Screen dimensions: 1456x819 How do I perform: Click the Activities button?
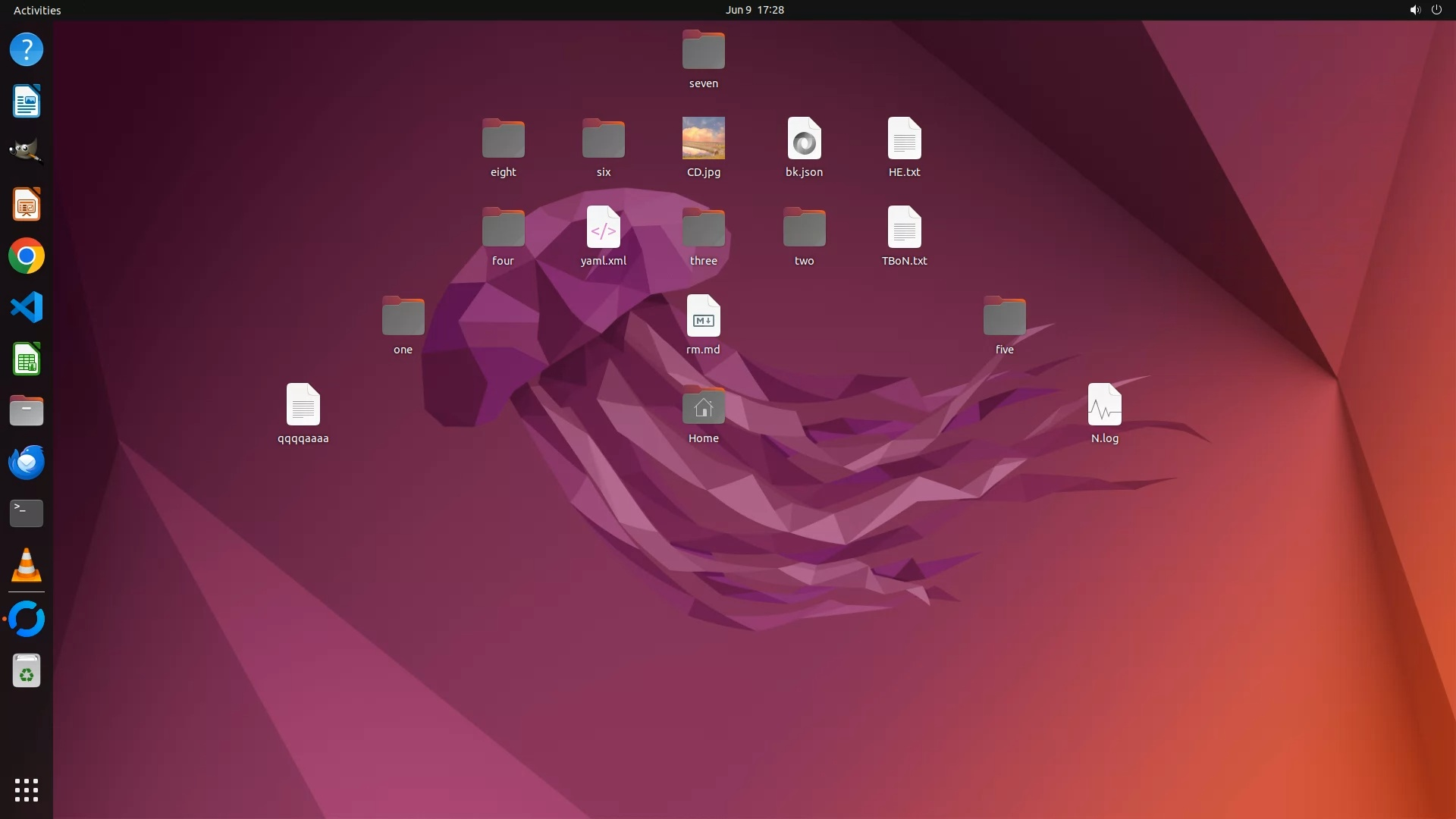(x=37, y=10)
